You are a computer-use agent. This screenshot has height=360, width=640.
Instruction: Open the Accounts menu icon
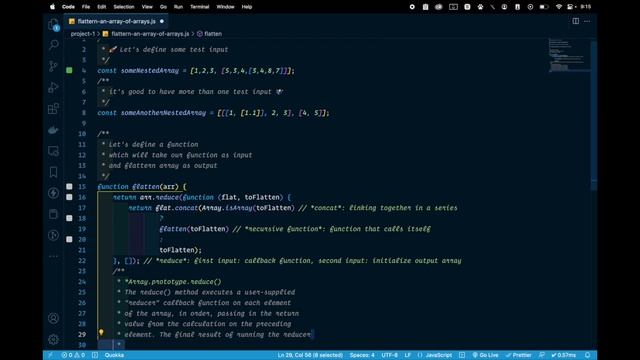(x=53, y=318)
